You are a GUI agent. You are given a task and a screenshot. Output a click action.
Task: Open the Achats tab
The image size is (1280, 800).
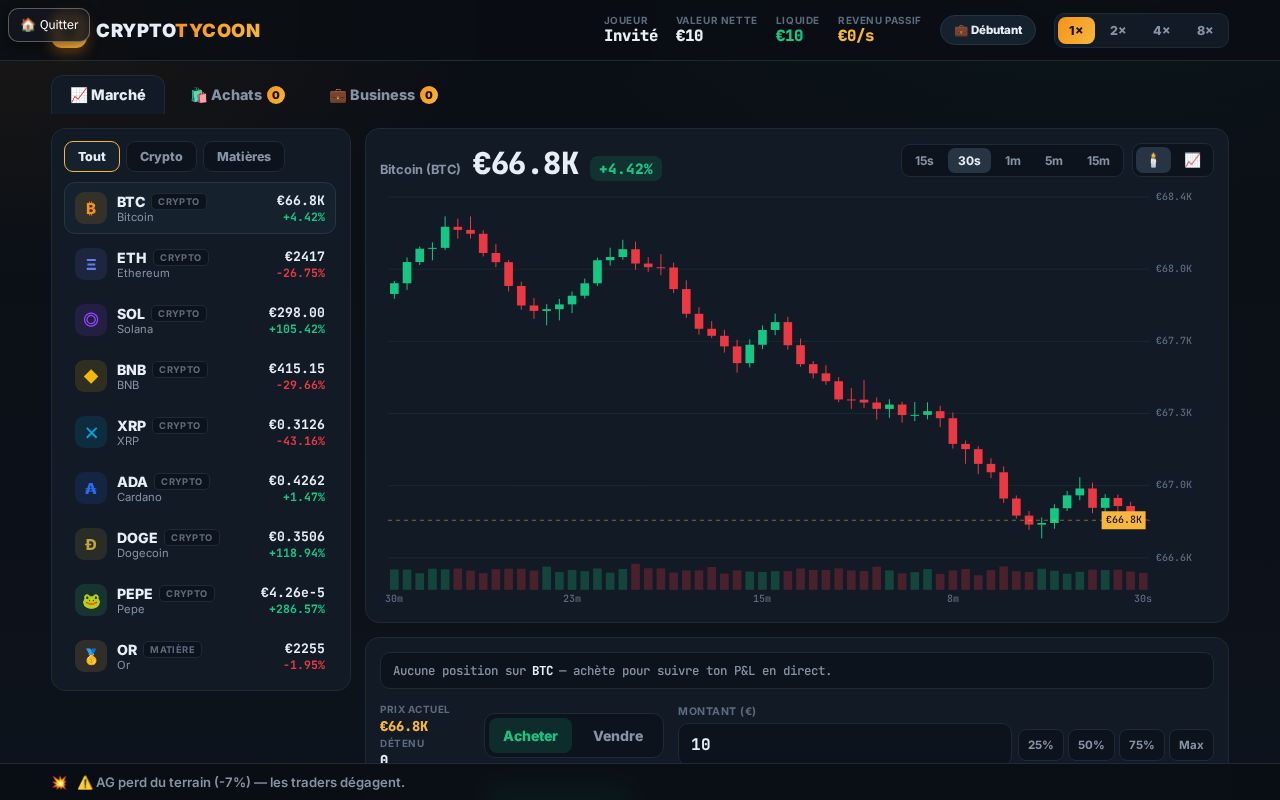[237, 95]
